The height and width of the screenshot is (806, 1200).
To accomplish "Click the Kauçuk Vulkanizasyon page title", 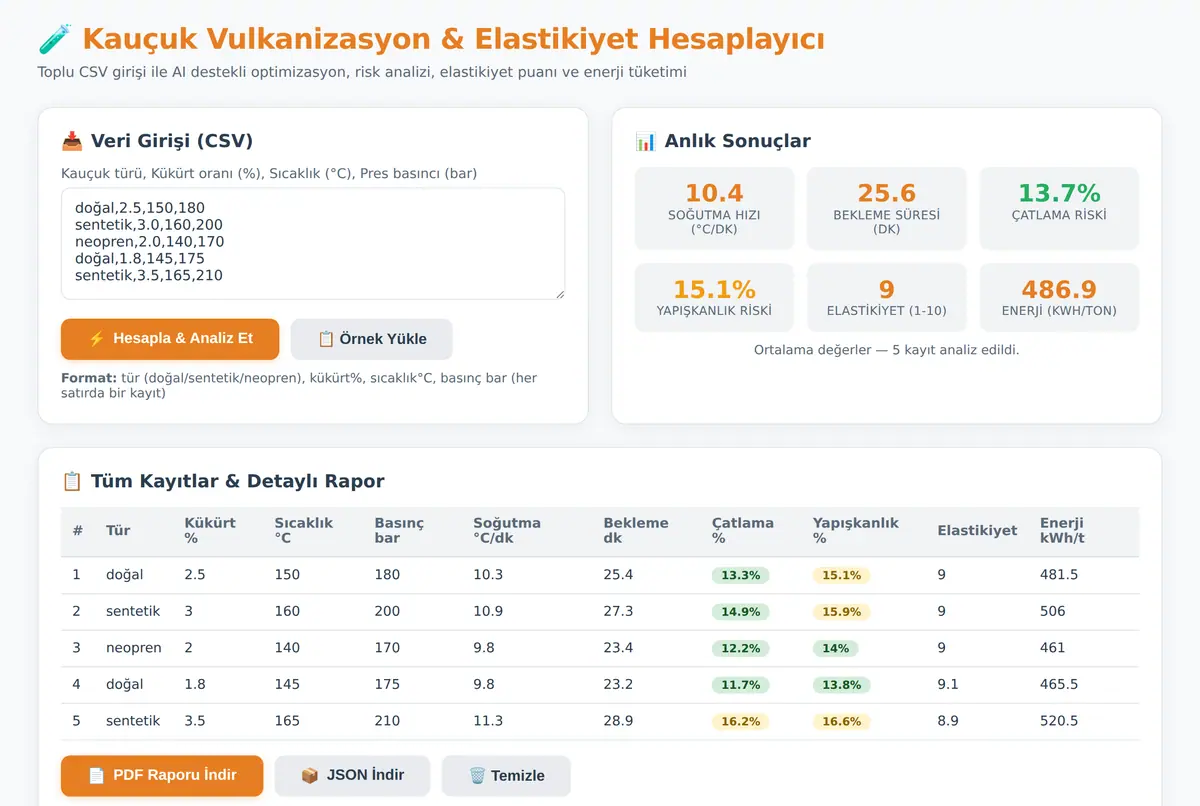I will pos(453,40).
